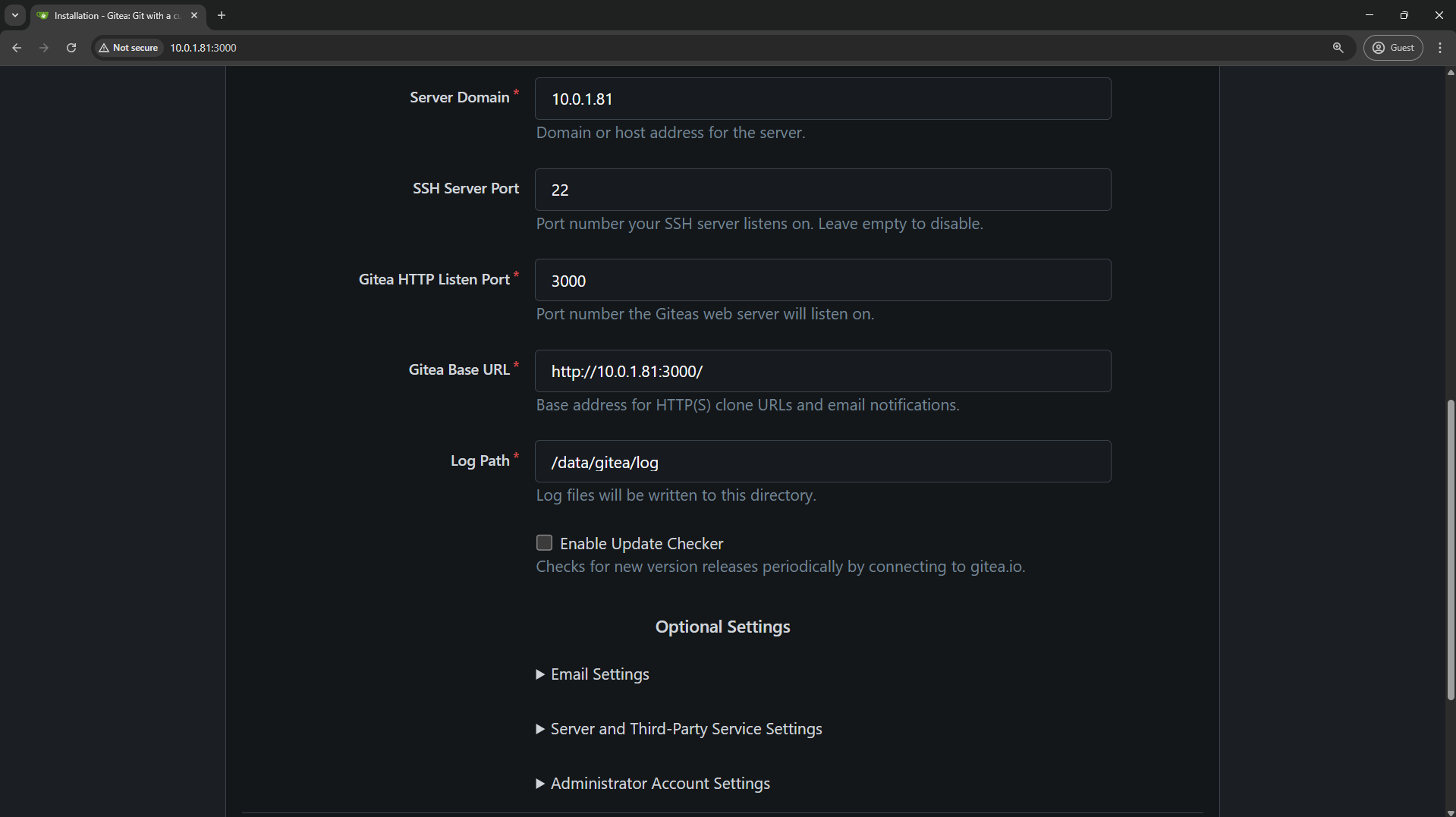Open the Guest profile button
The height and width of the screenshot is (817, 1456).
(1393, 48)
